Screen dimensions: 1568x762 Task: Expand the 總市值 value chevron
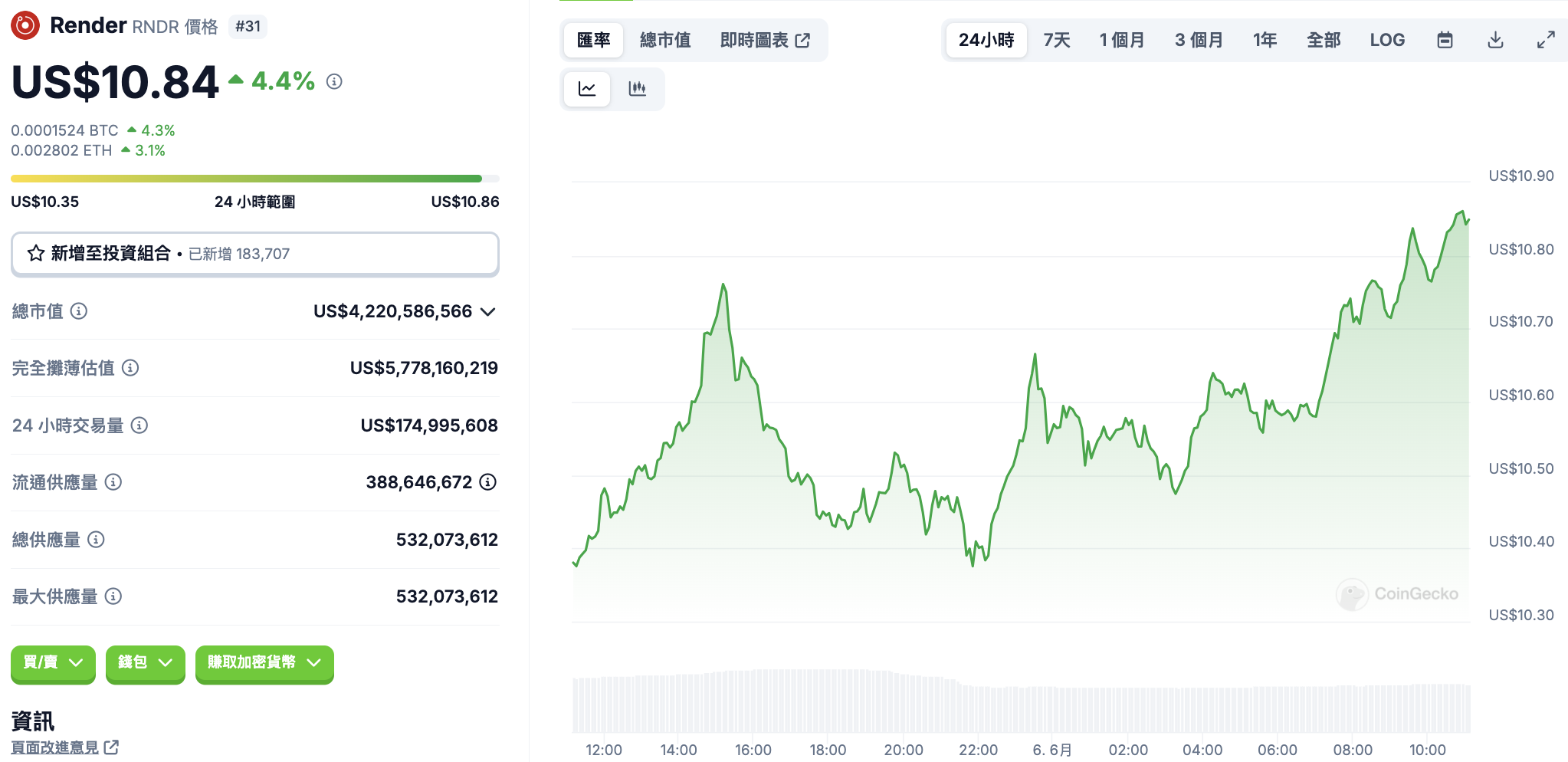point(488,311)
